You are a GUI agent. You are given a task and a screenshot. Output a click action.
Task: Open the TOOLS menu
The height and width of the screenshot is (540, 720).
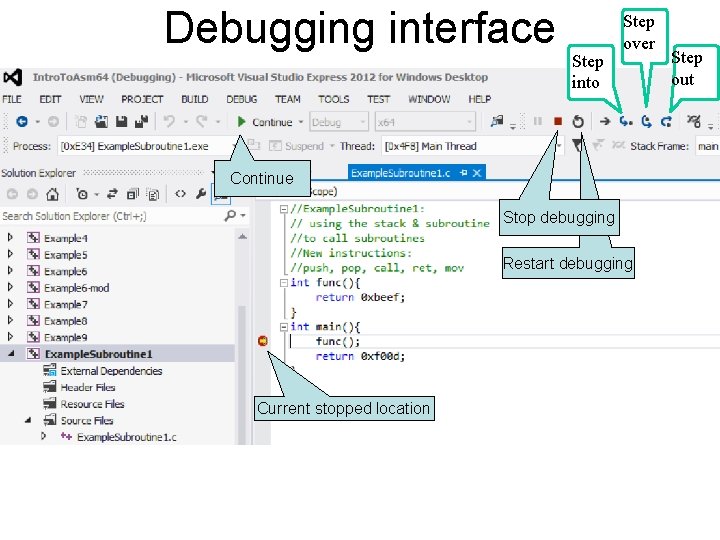point(334,99)
